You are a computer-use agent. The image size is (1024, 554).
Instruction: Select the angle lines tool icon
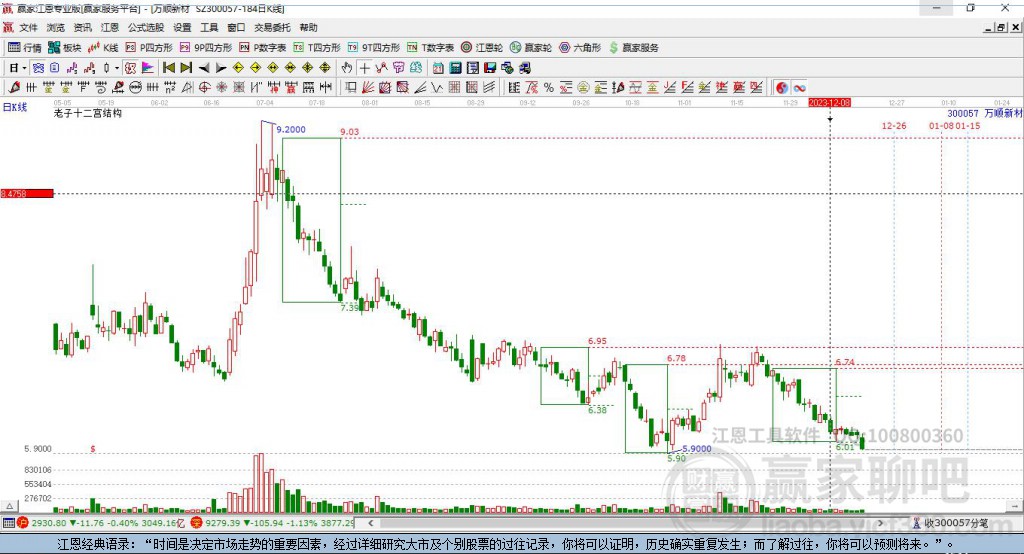[x=420, y=88]
